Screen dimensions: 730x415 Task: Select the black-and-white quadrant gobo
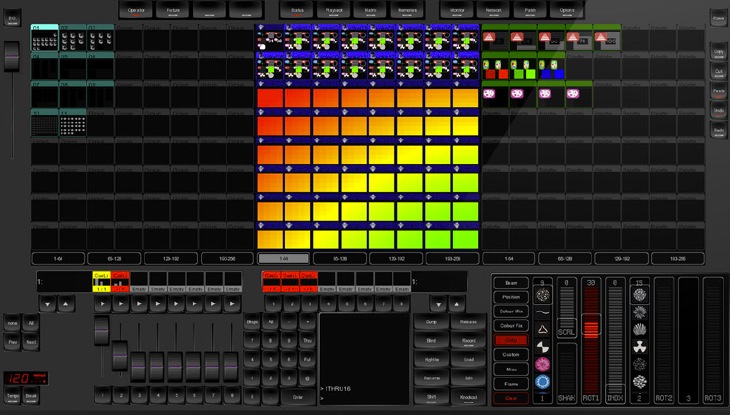542,346
